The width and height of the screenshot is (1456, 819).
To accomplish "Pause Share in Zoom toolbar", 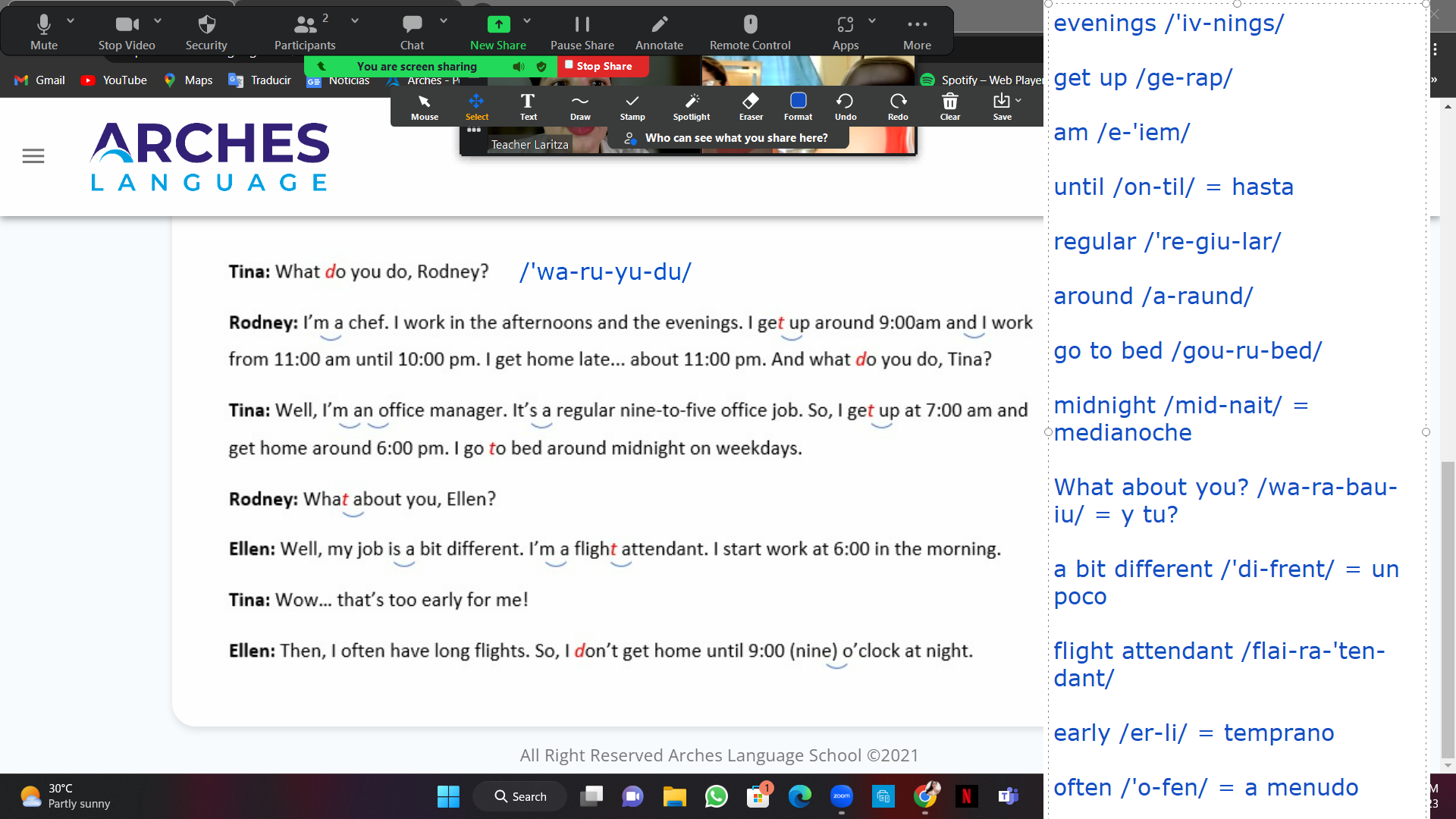I will 582,32.
